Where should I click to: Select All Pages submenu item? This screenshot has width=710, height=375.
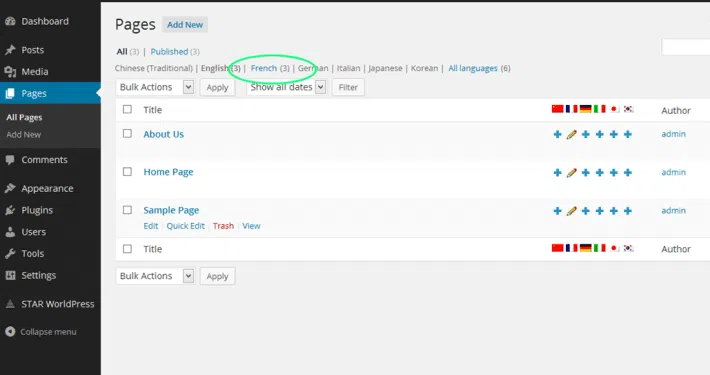[x=24, y=117]
